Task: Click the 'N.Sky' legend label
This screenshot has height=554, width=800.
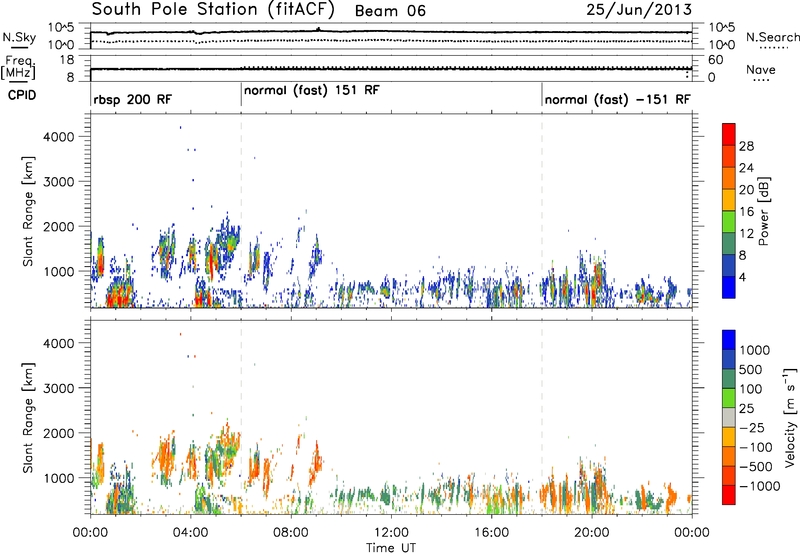Action: coord(19,38)
